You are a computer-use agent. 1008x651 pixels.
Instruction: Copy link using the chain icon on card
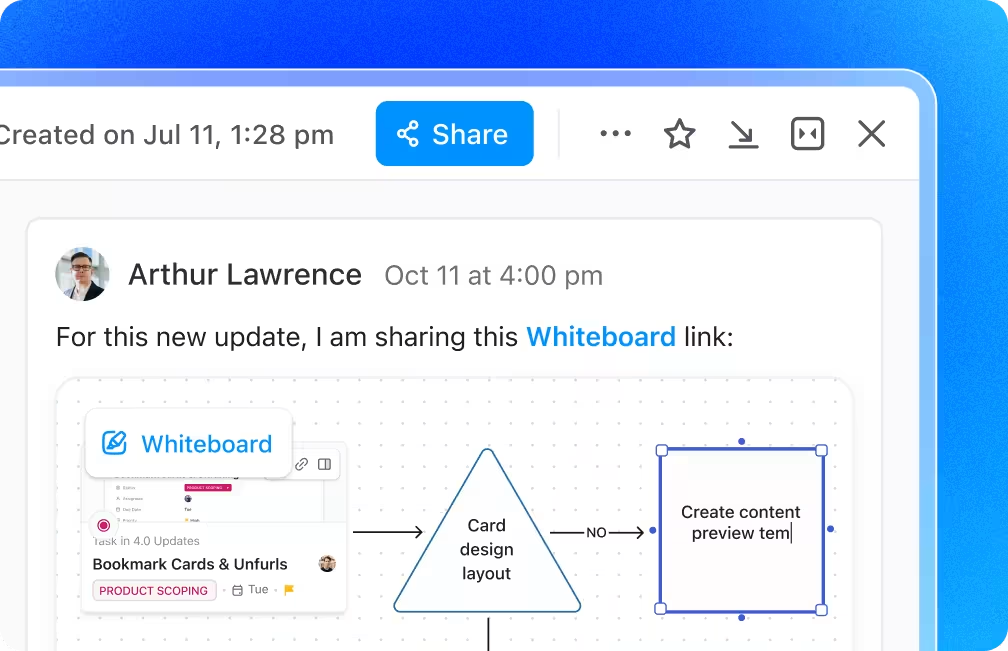tap(302, 464)
